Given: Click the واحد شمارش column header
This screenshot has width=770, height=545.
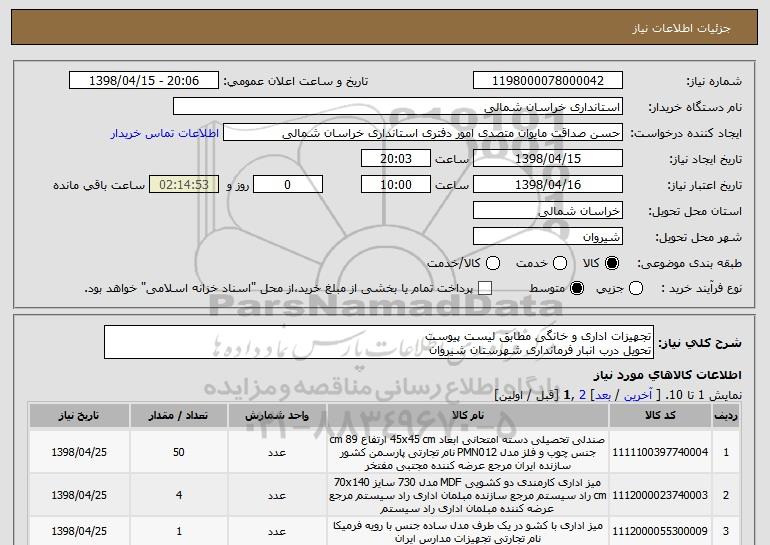Looking at the screenshot, I should [x=277, y=415].
